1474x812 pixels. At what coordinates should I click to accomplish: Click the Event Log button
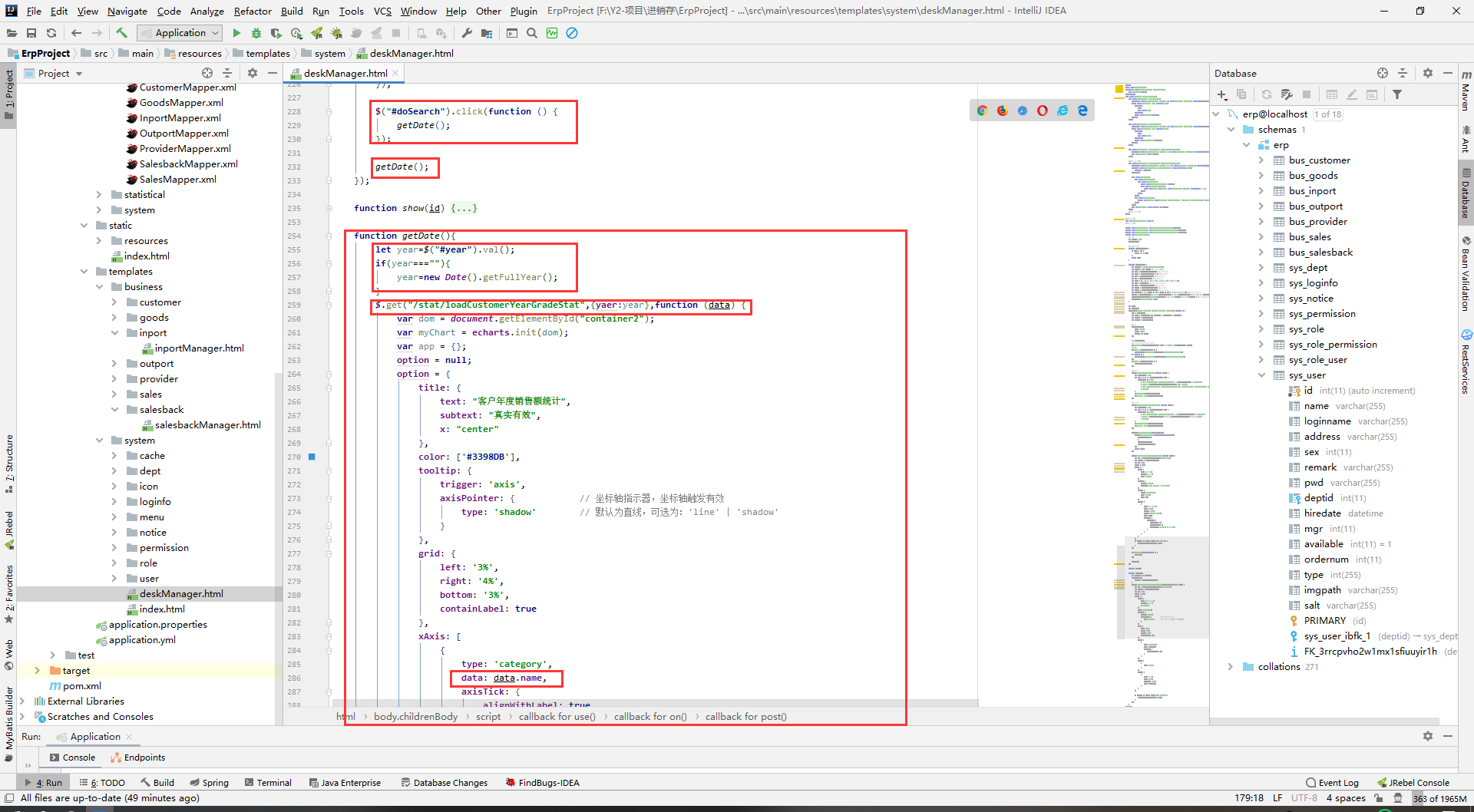point(1332,783)
